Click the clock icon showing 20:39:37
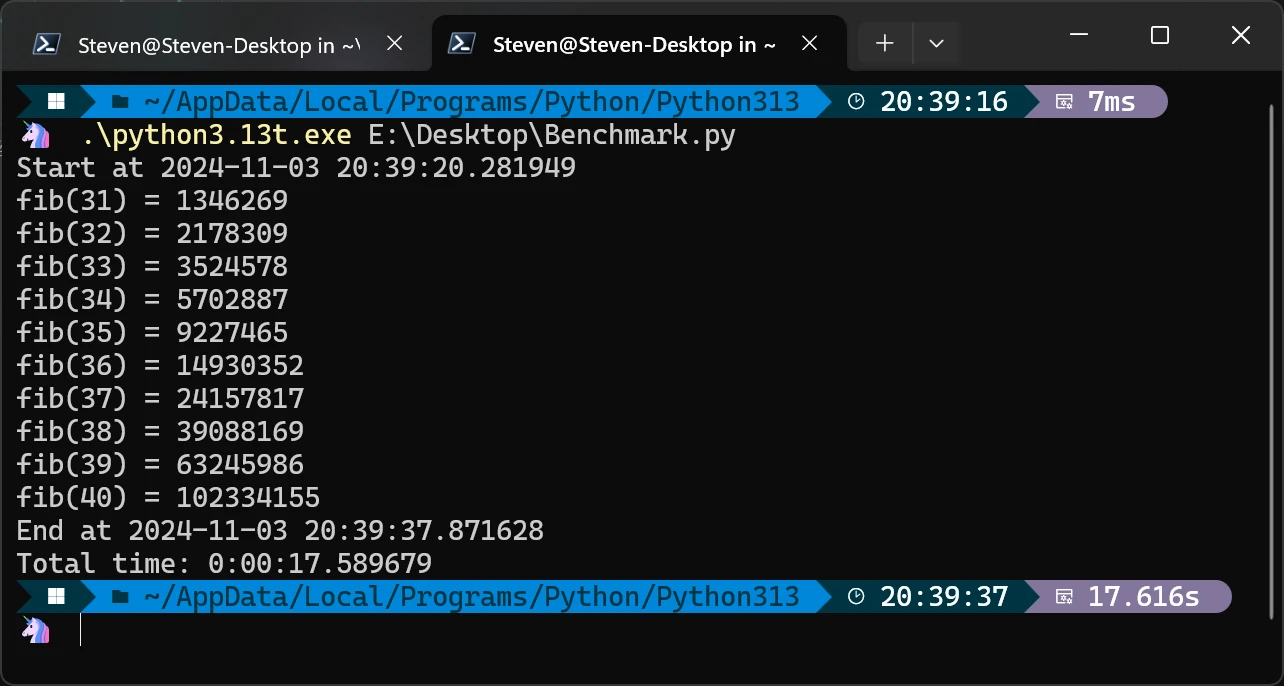 pos(855,596)
